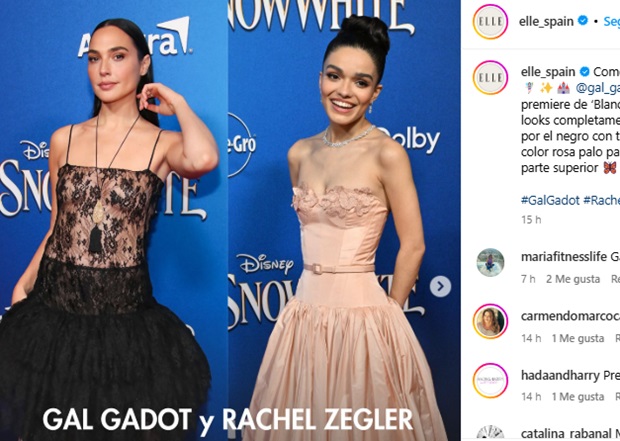View carmendomarcoca's profile picture

(490, 321)
